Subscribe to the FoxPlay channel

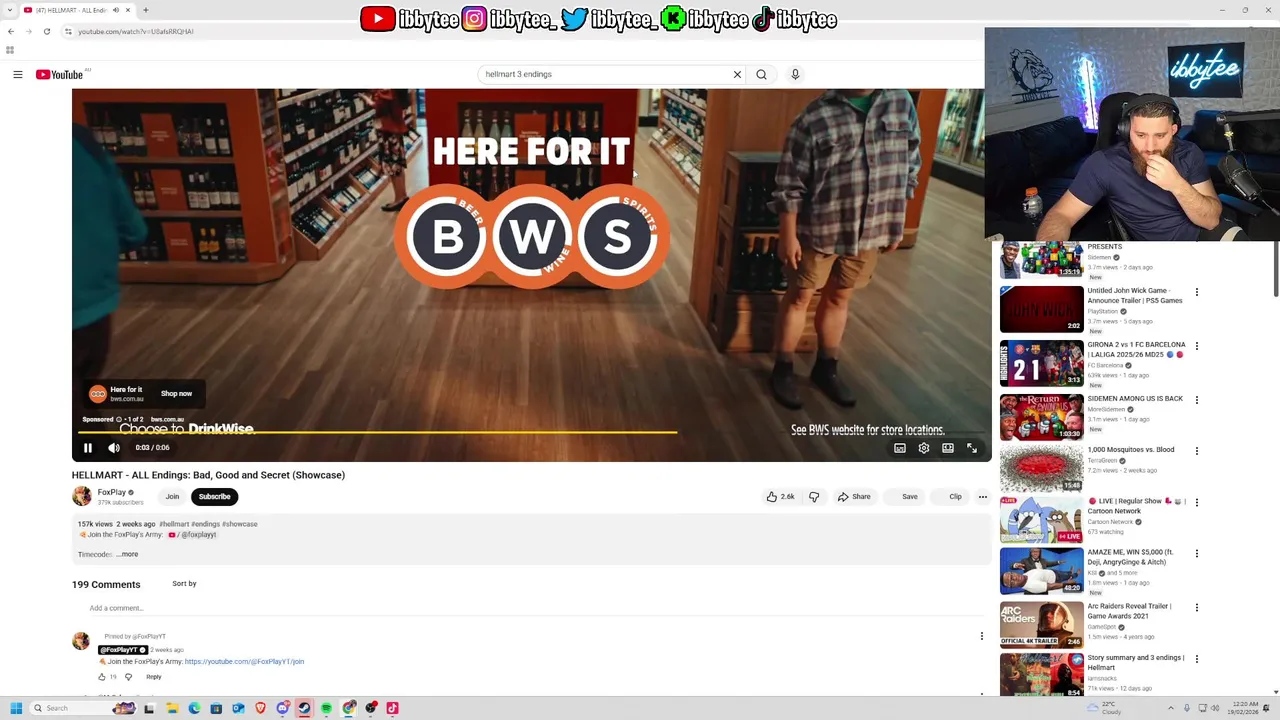pyautogui.click(x=214, y=497)
